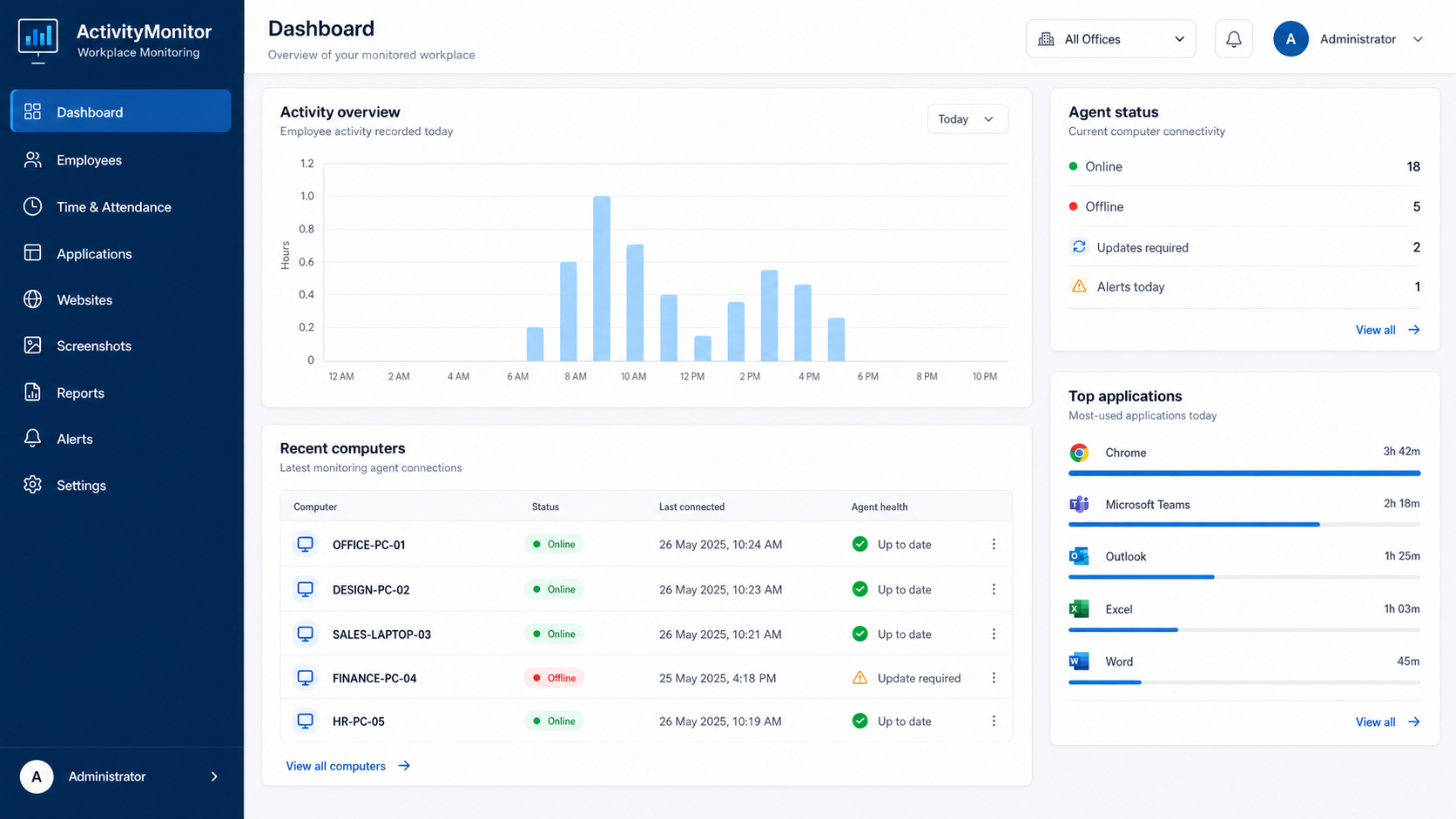Open the Time & Attendance section
The image size is (1456, 819).
(121, 206)
